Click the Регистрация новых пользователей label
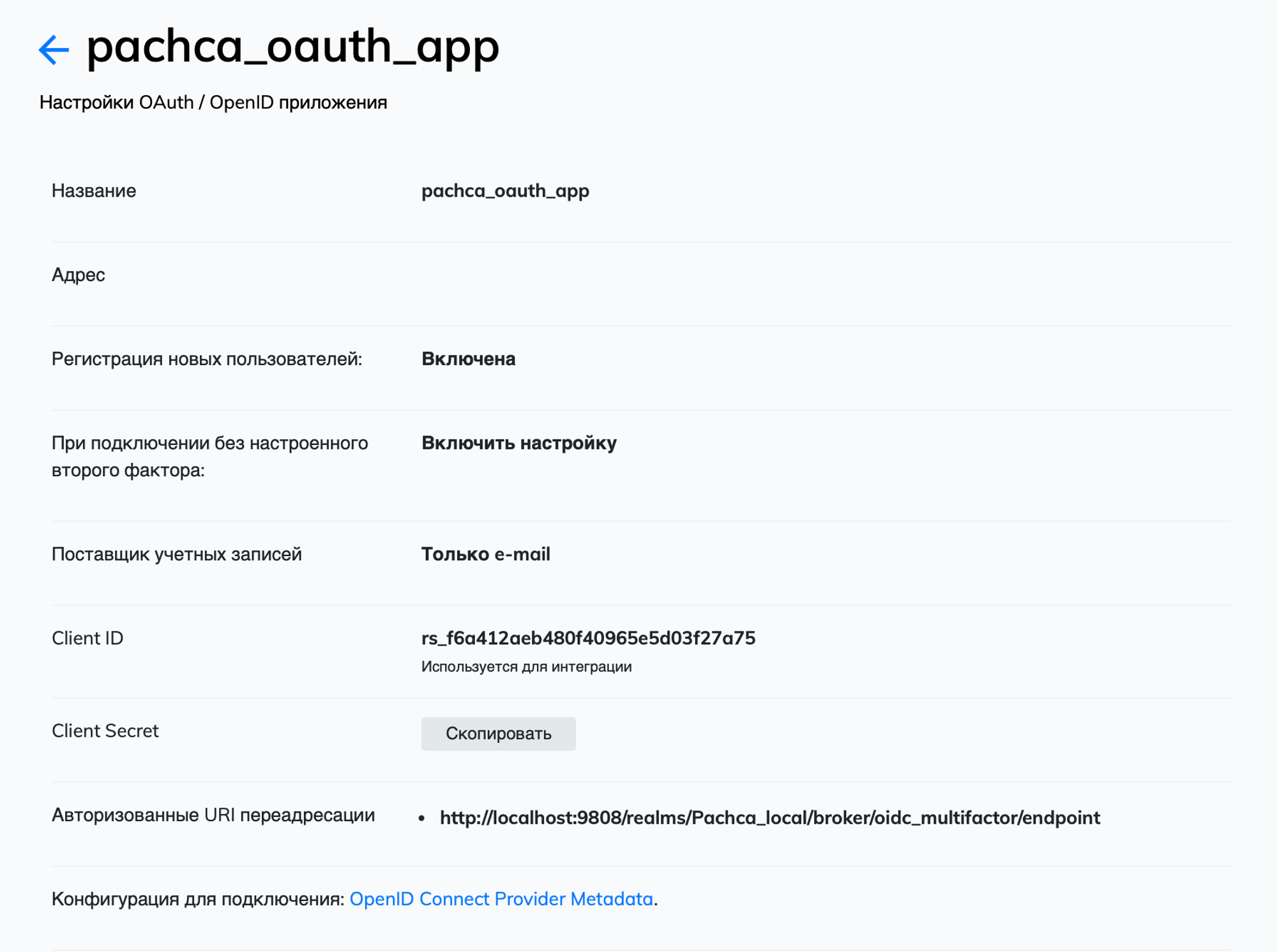 207,359
